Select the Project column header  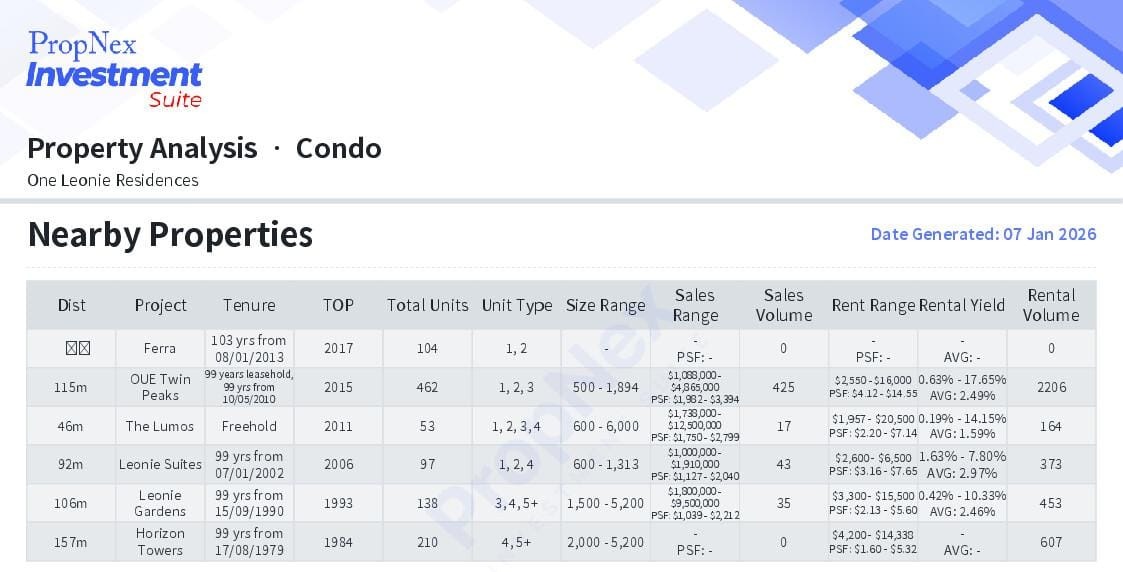point(160,305)
